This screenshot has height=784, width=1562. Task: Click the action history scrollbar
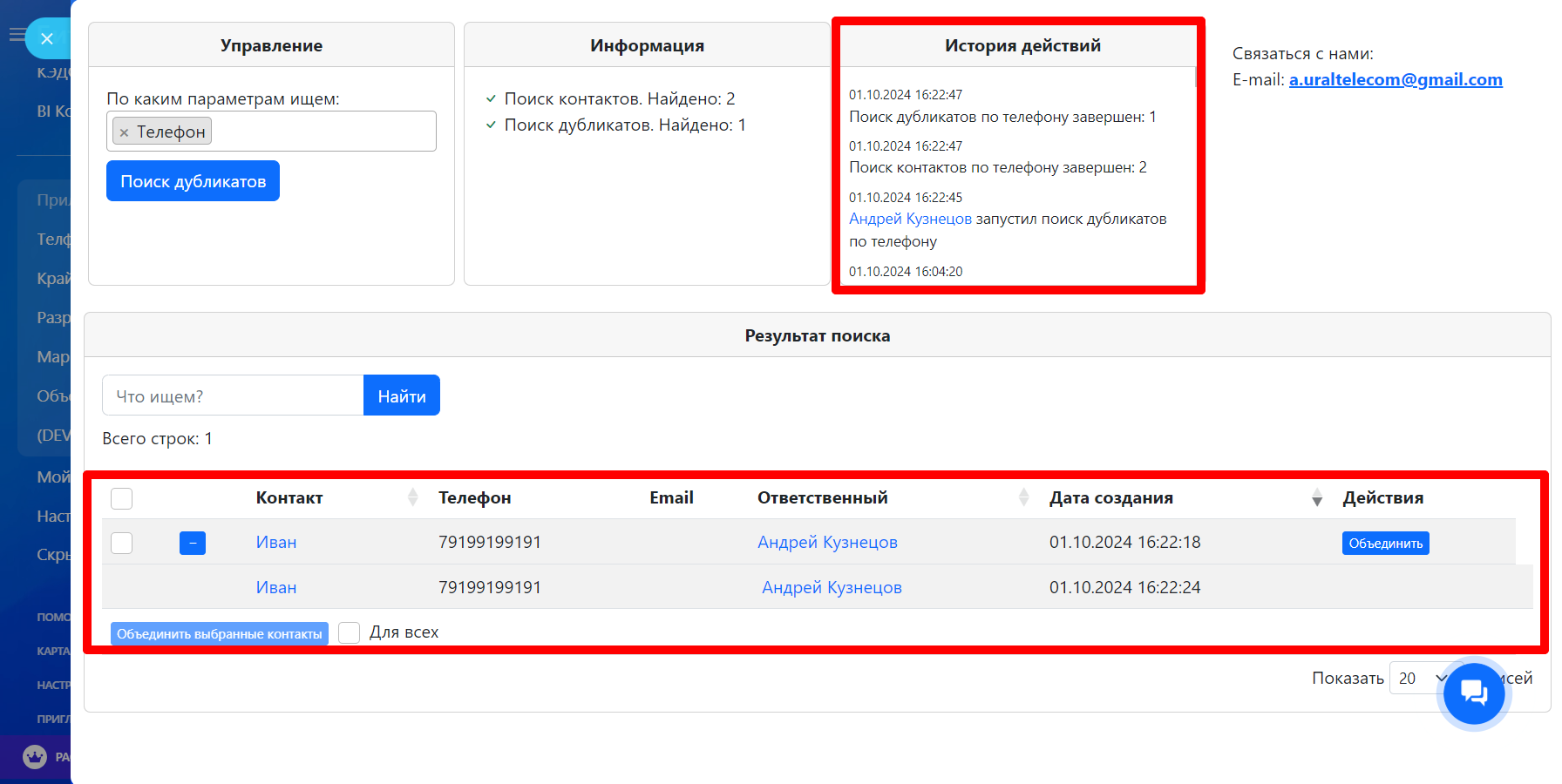(x=1194, y=77)
